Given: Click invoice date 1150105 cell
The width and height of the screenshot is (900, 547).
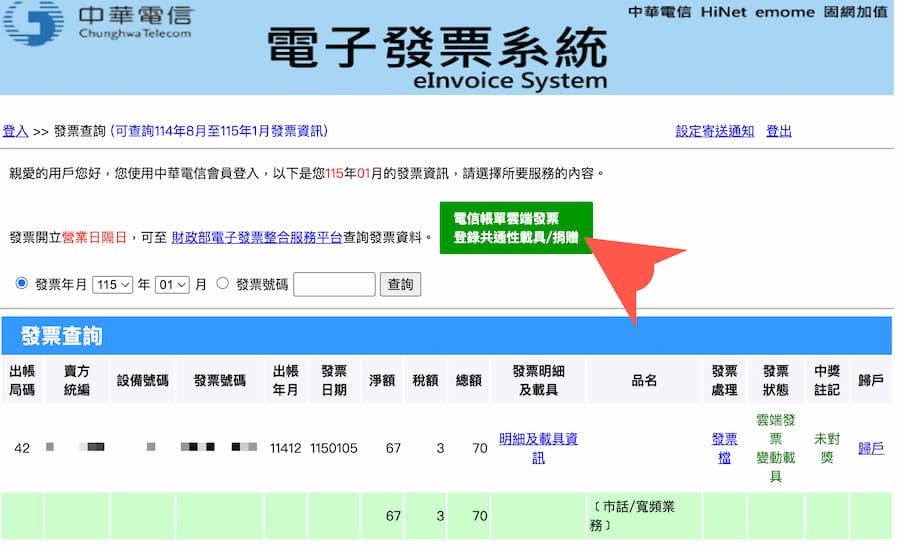Looking at the screenshot, I should pos(333,448).
